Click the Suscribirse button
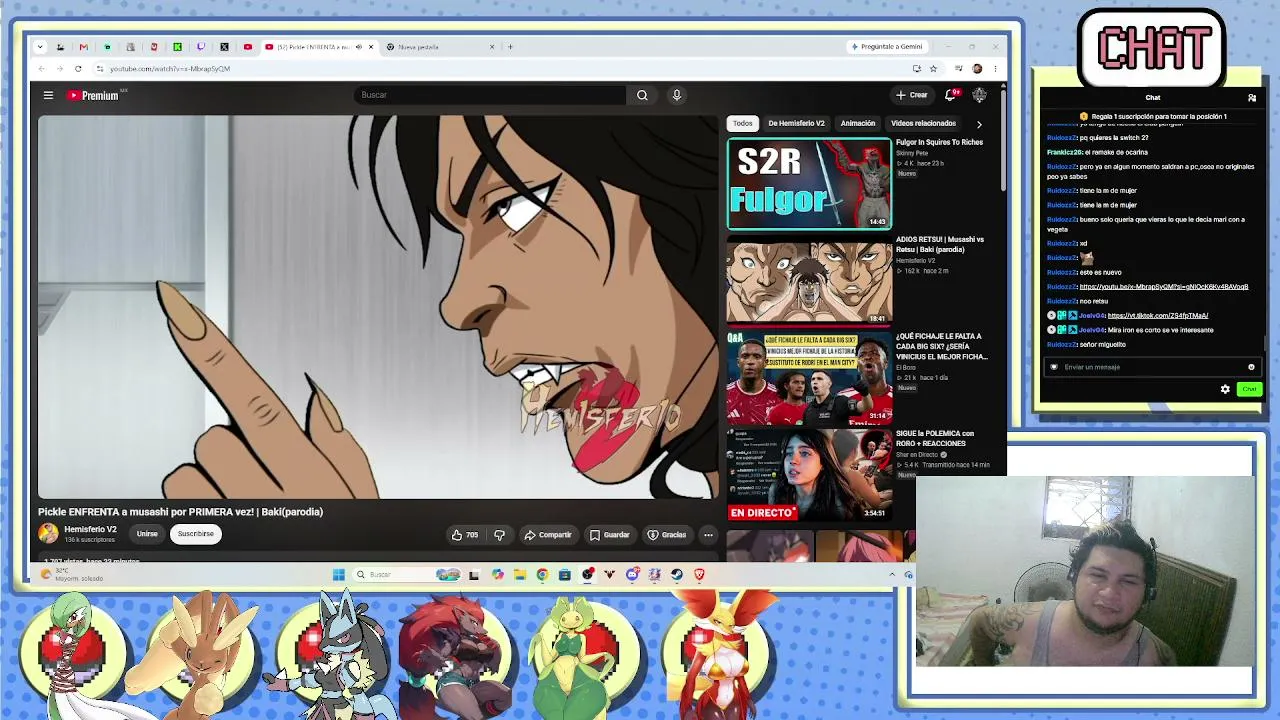Viewport: 1280px width, 720px height. pos(196,534)
